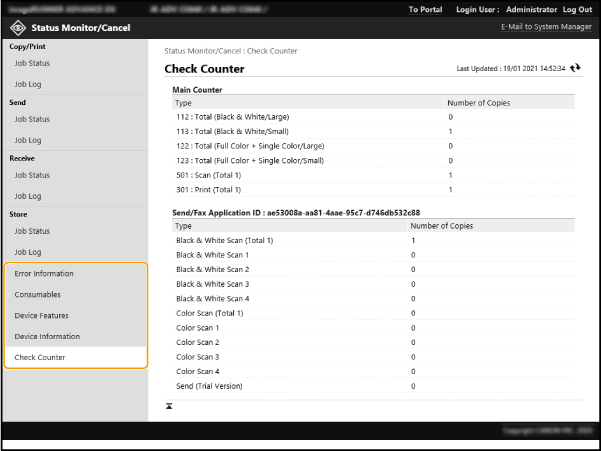Open Job Log under Copy/Print
The width and height of the screenshot is (601, 451).
click(28, 84)
